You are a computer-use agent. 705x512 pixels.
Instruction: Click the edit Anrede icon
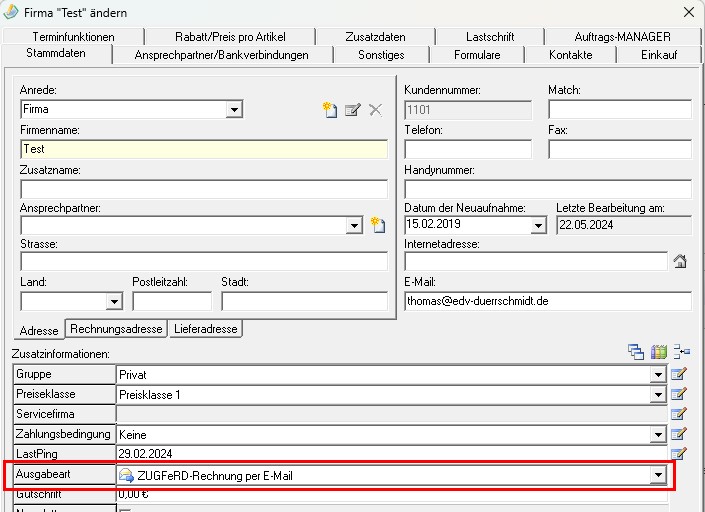click(352, 110)
